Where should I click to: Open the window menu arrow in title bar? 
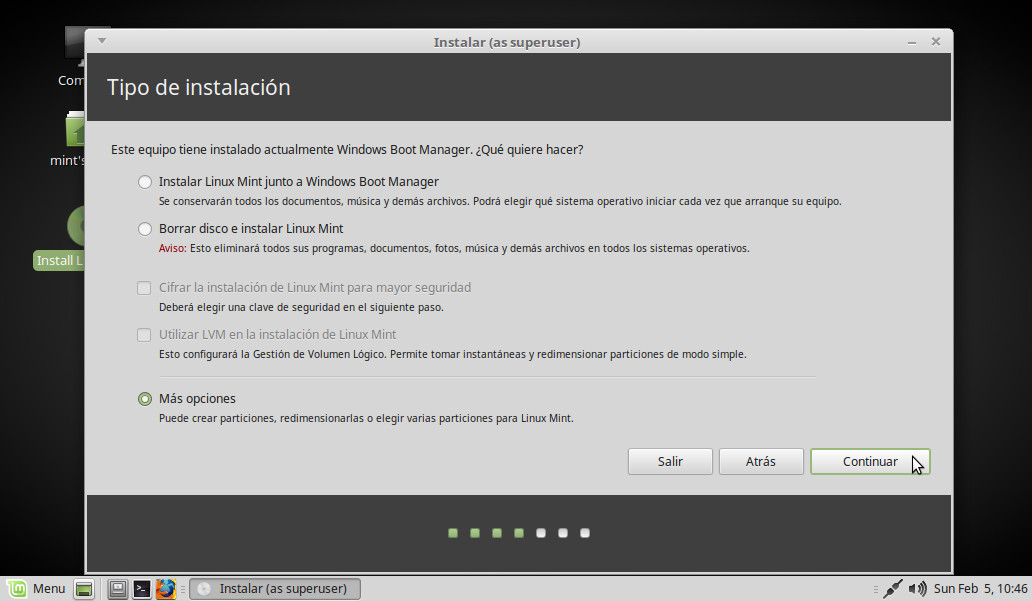(102, 41)
